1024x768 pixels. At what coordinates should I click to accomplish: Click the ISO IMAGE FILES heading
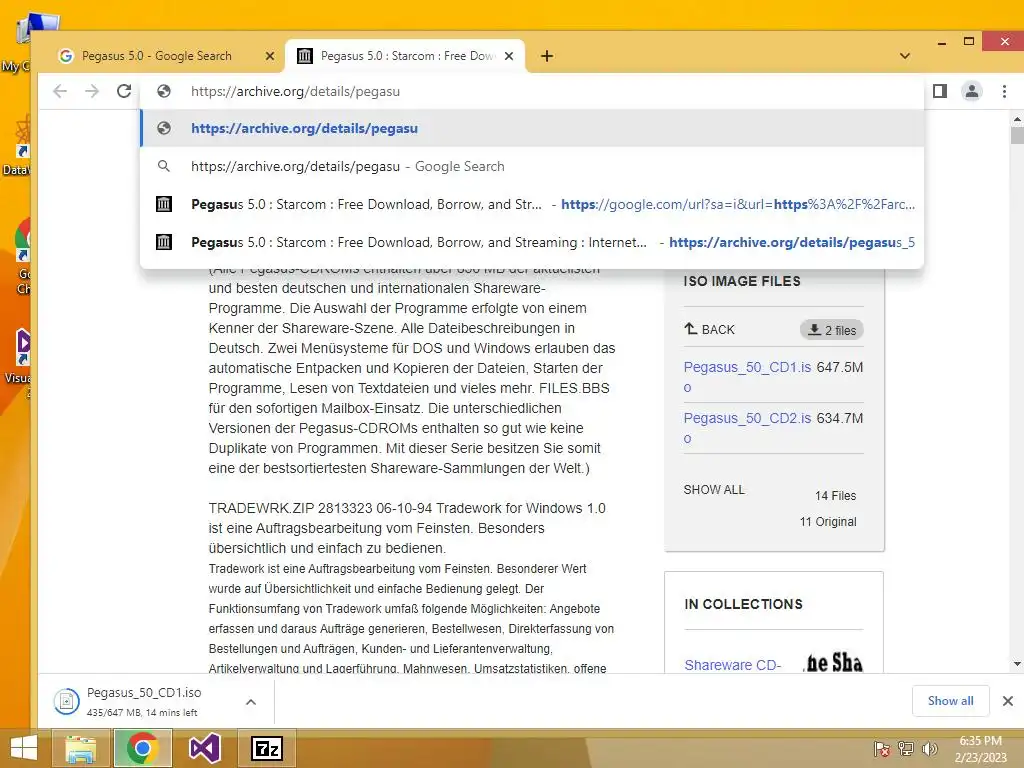742,281
